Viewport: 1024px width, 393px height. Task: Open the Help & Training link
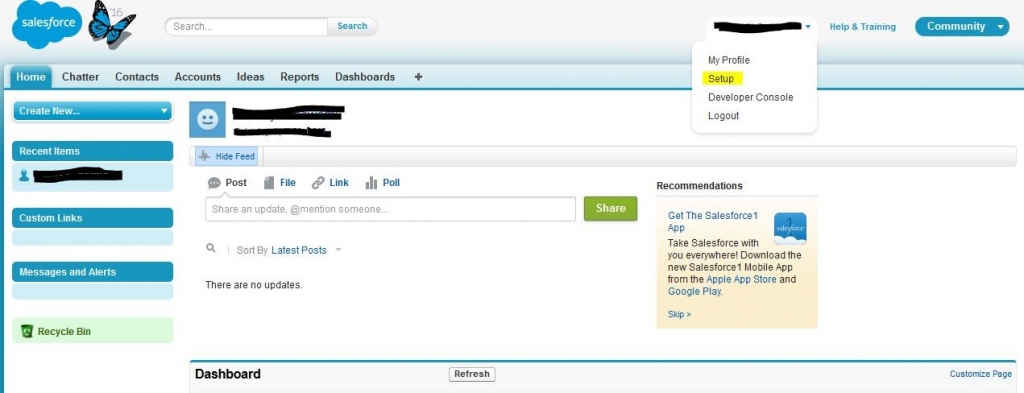(863, 27)
